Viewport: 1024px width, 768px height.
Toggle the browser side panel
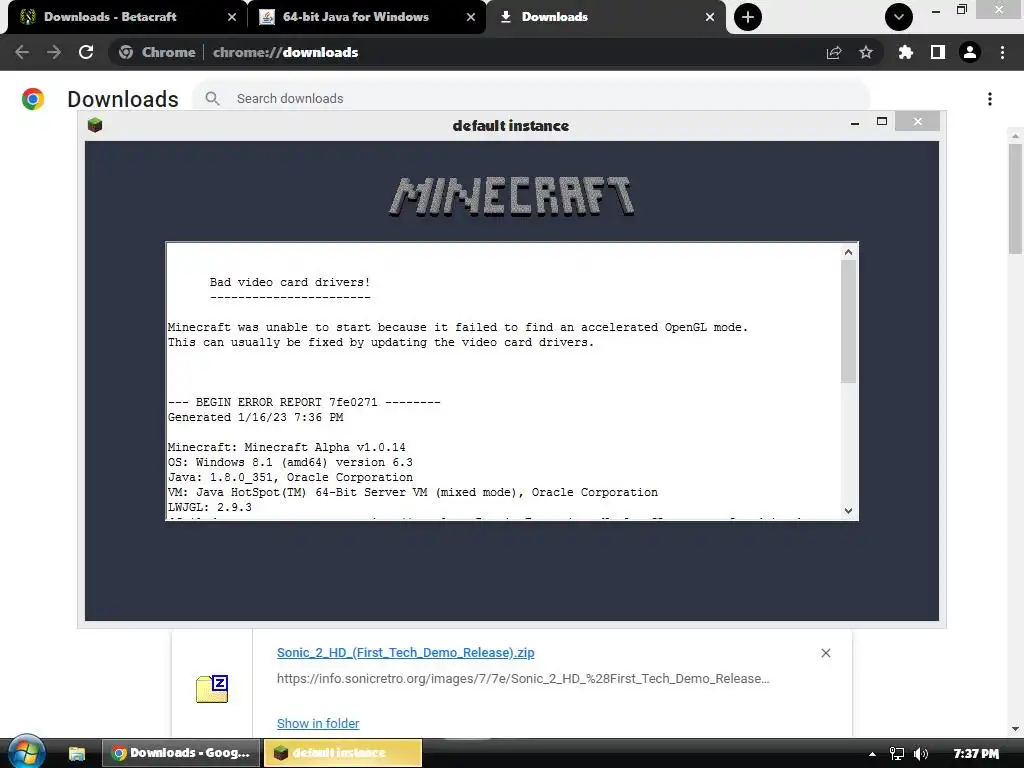click(x=938, y=52)
